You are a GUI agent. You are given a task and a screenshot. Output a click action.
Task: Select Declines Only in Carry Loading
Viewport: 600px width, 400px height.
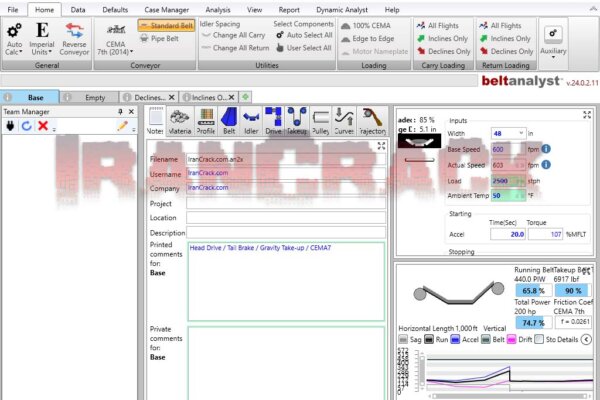[x=443, y=51]
